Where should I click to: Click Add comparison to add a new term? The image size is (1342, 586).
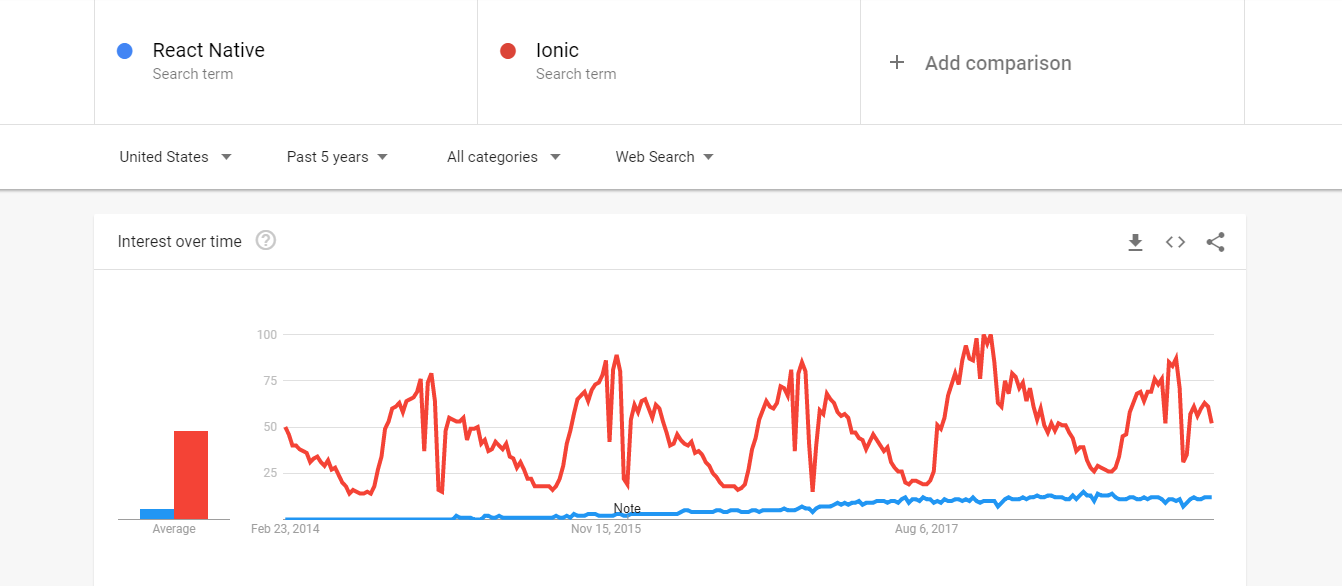point(997,62)
